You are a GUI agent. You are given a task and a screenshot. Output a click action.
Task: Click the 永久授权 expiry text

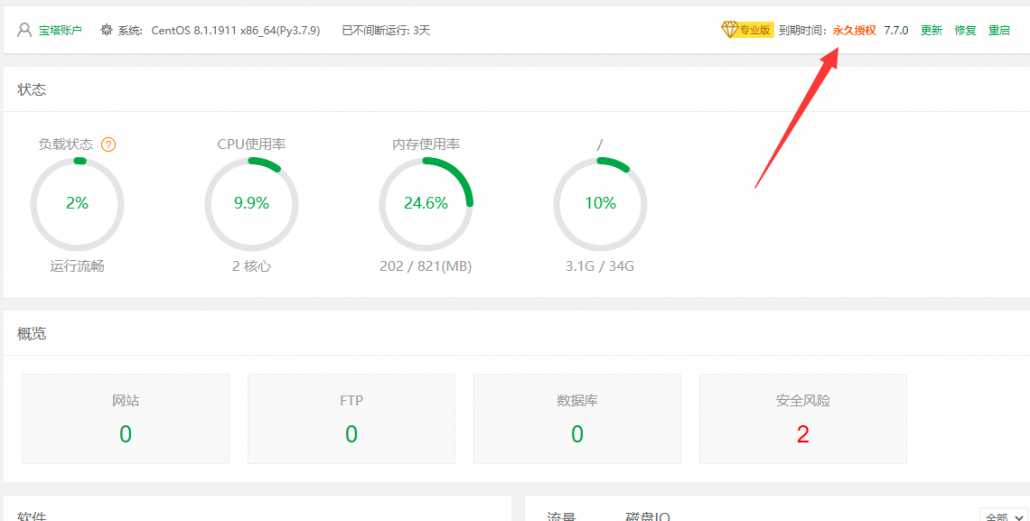click(x=854, y=30)
